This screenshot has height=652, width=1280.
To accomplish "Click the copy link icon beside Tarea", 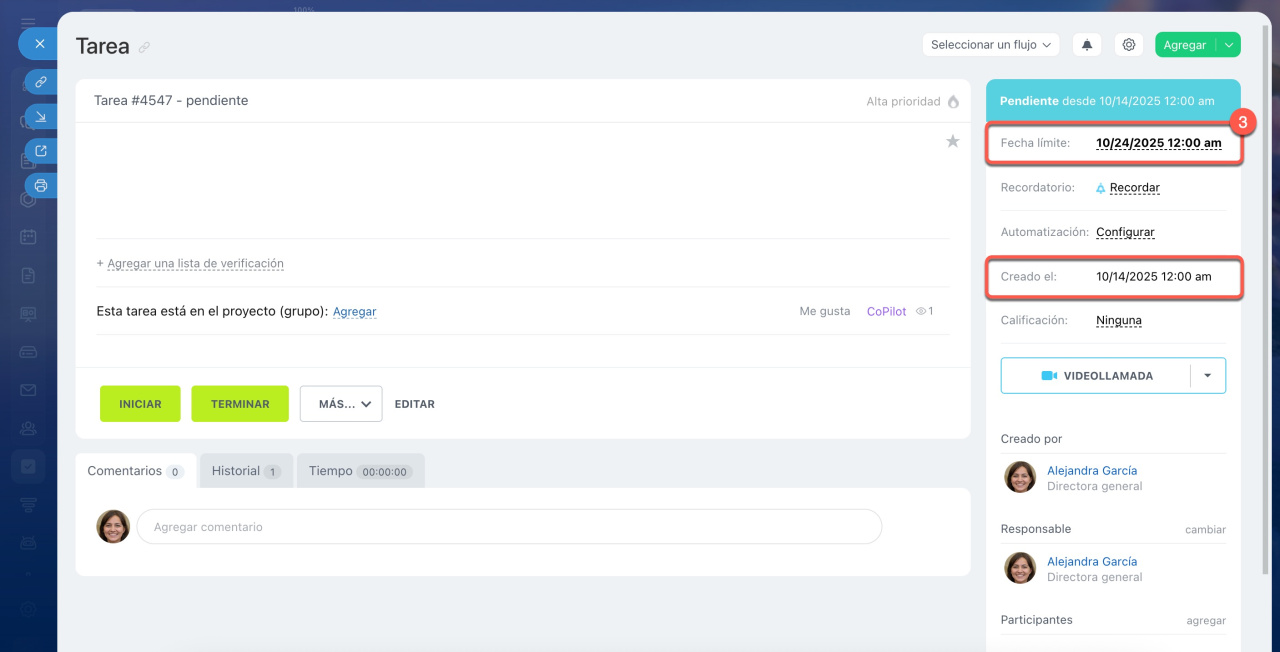I will point(145,48).
